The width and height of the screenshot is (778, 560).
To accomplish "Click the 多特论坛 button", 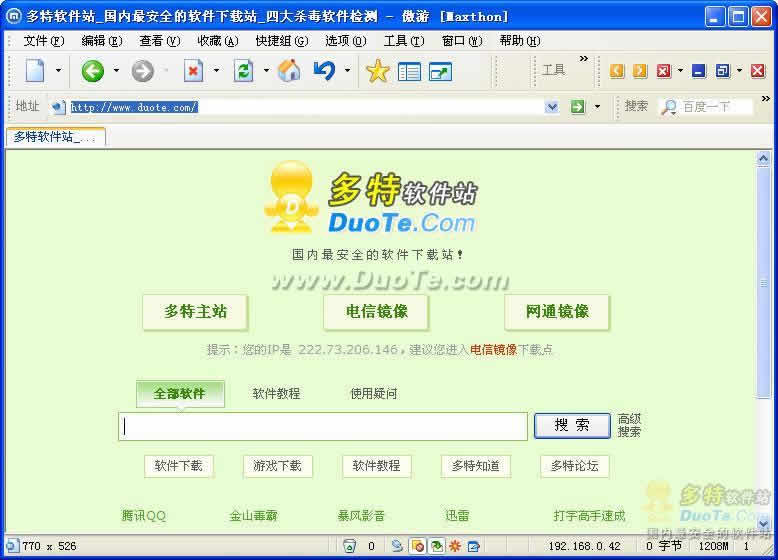I will coord(575,466).
